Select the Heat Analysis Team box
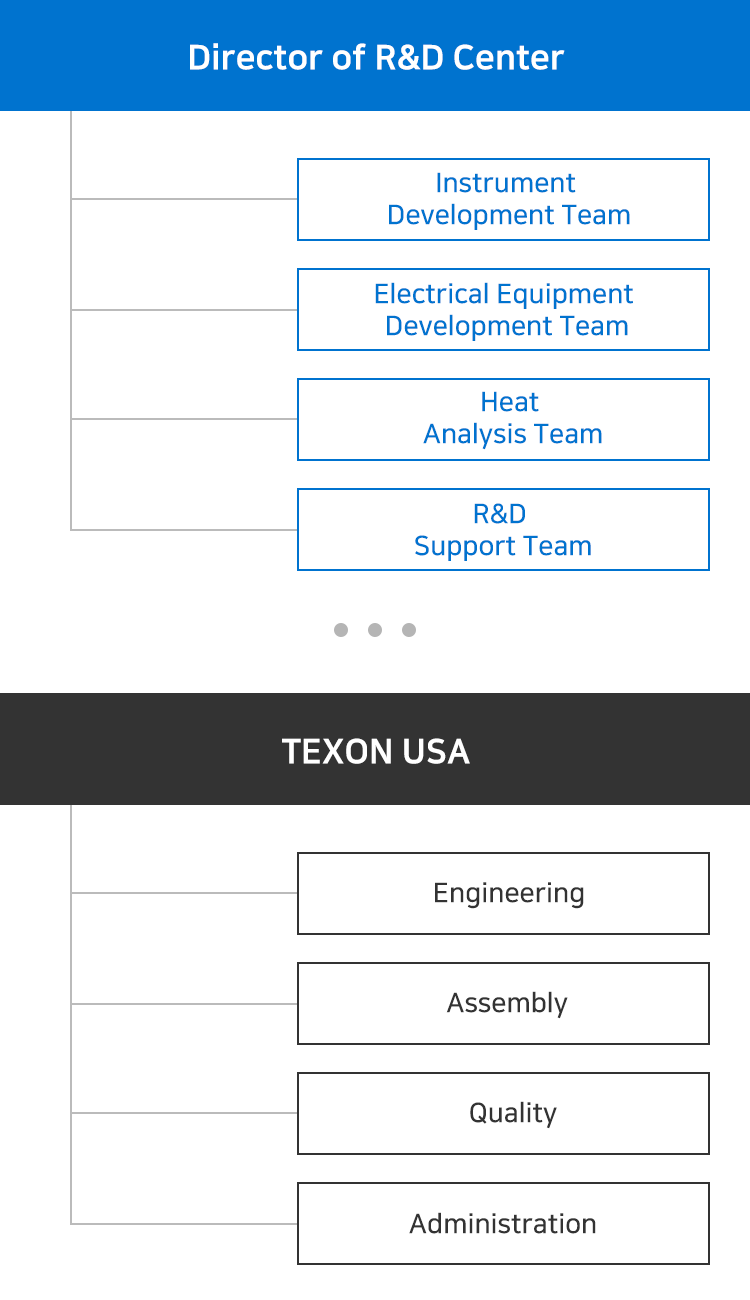 [x=503, y=419]
